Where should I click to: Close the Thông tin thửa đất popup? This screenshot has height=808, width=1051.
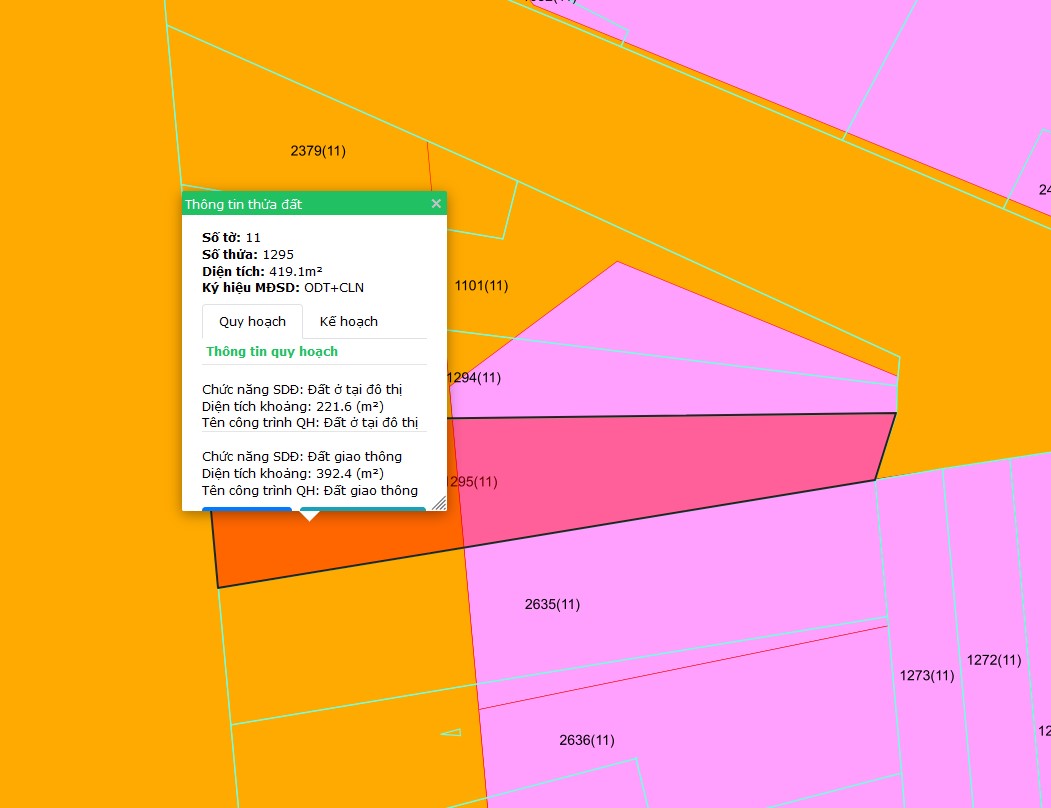(436, 203)
